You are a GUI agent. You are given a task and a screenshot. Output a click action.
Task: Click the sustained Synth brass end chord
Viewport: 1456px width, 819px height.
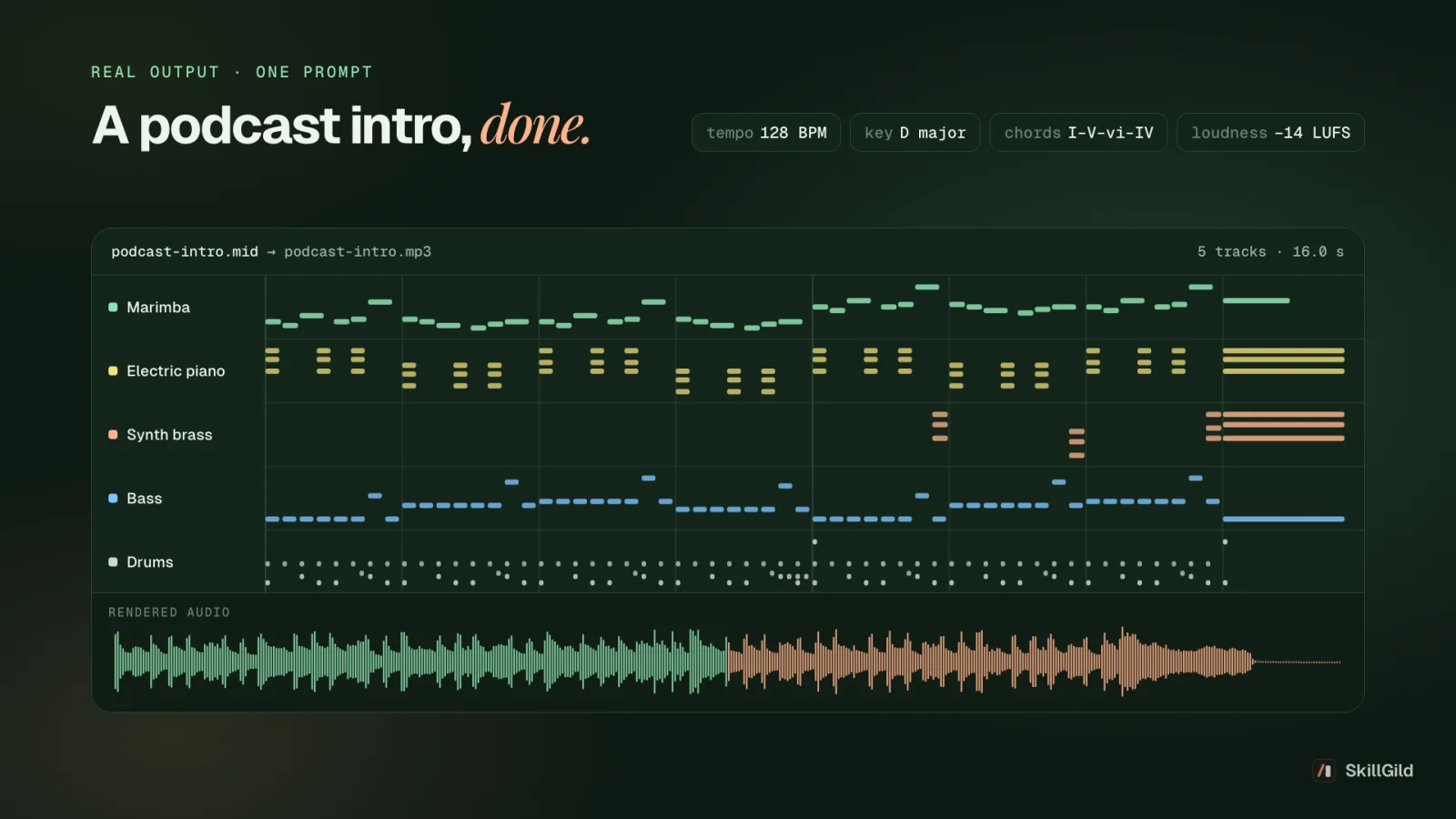1283,426
